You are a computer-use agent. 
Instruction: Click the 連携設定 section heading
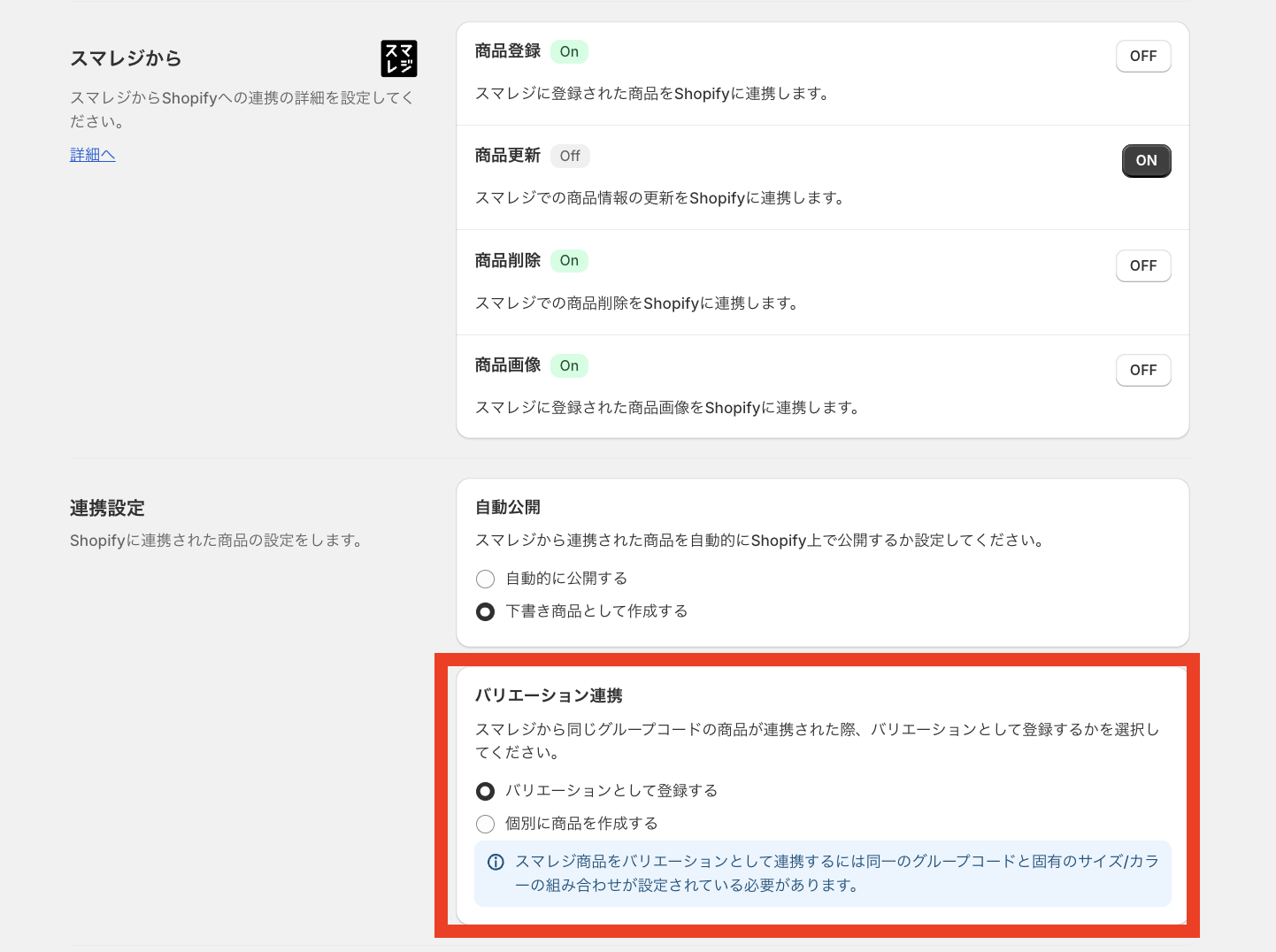[x=107, y=508]
